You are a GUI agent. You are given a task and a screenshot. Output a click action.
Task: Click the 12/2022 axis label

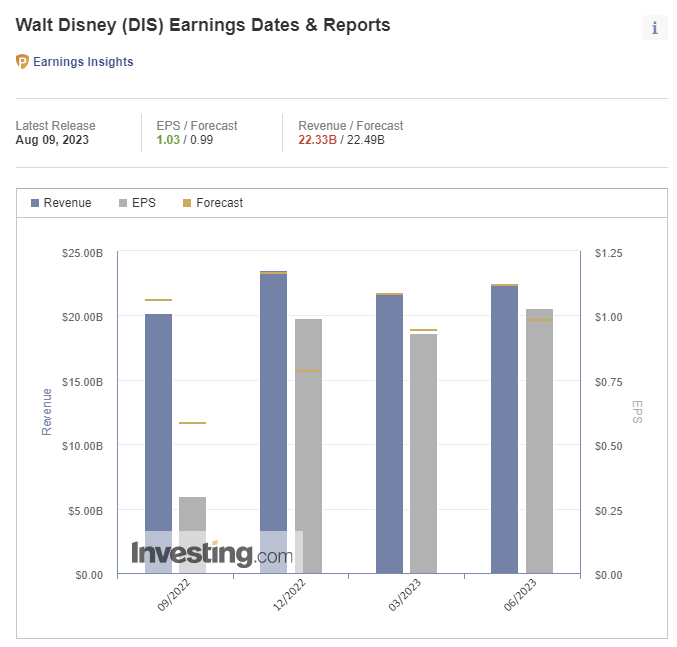click(289, 595)
